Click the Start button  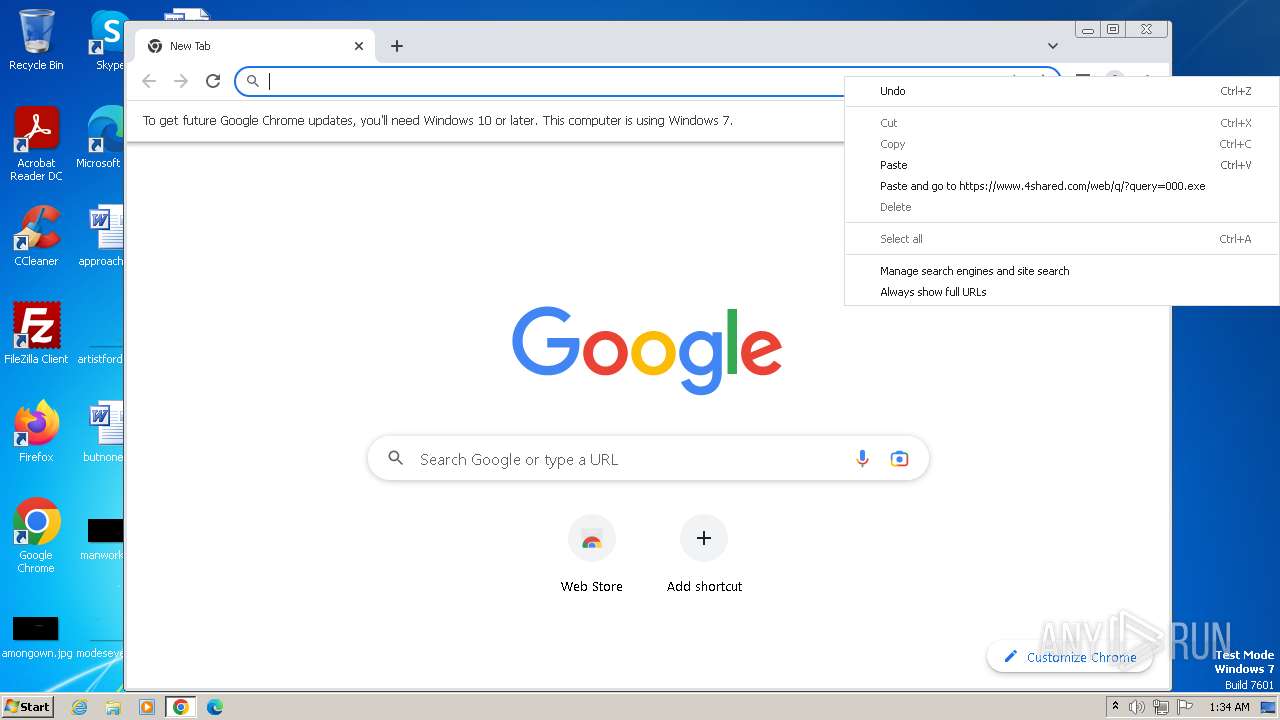[x=27, y=706]
